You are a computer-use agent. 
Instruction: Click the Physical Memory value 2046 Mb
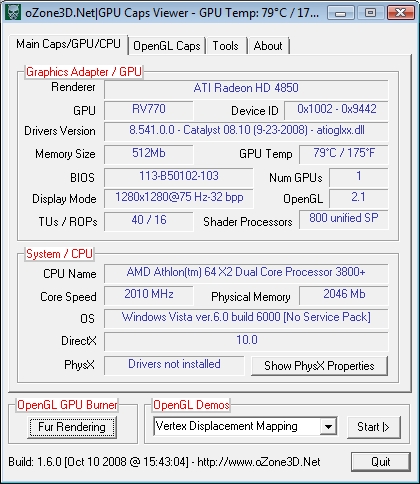344,295
